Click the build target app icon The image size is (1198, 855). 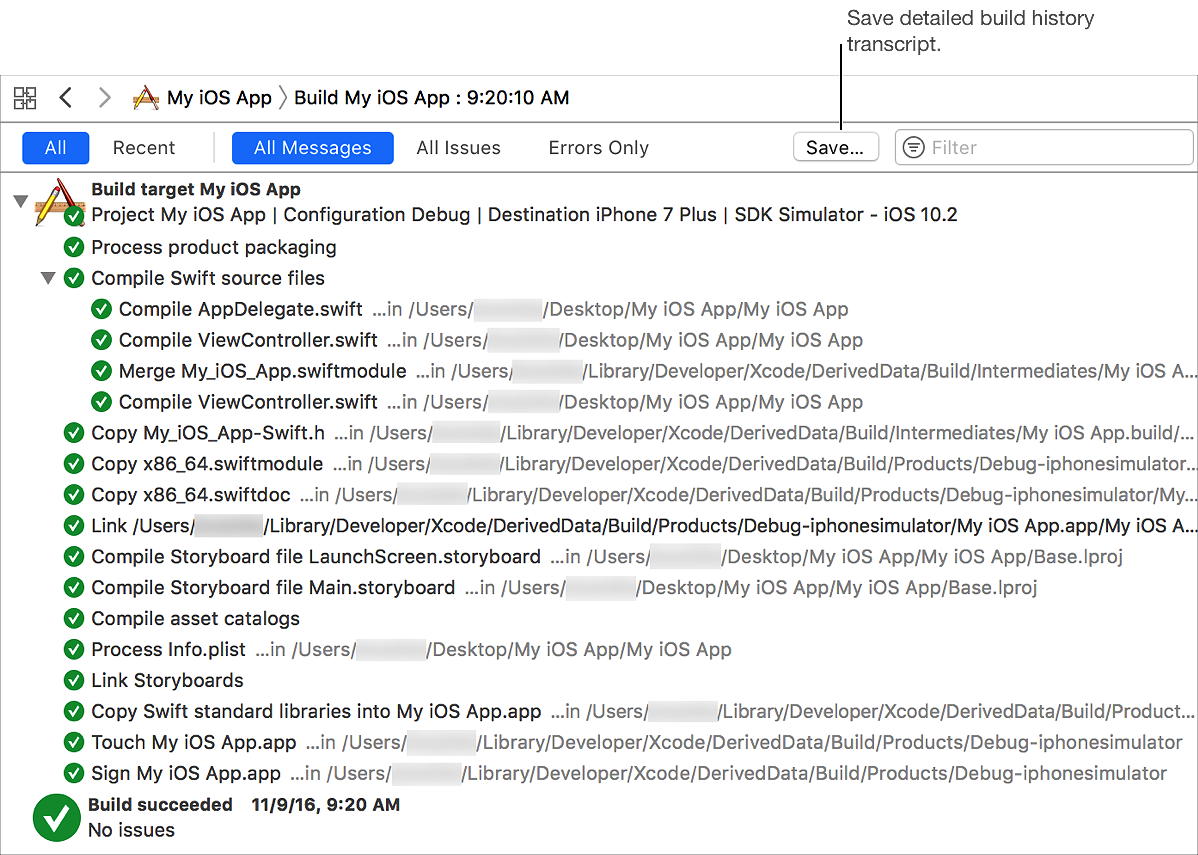[59, 202]
